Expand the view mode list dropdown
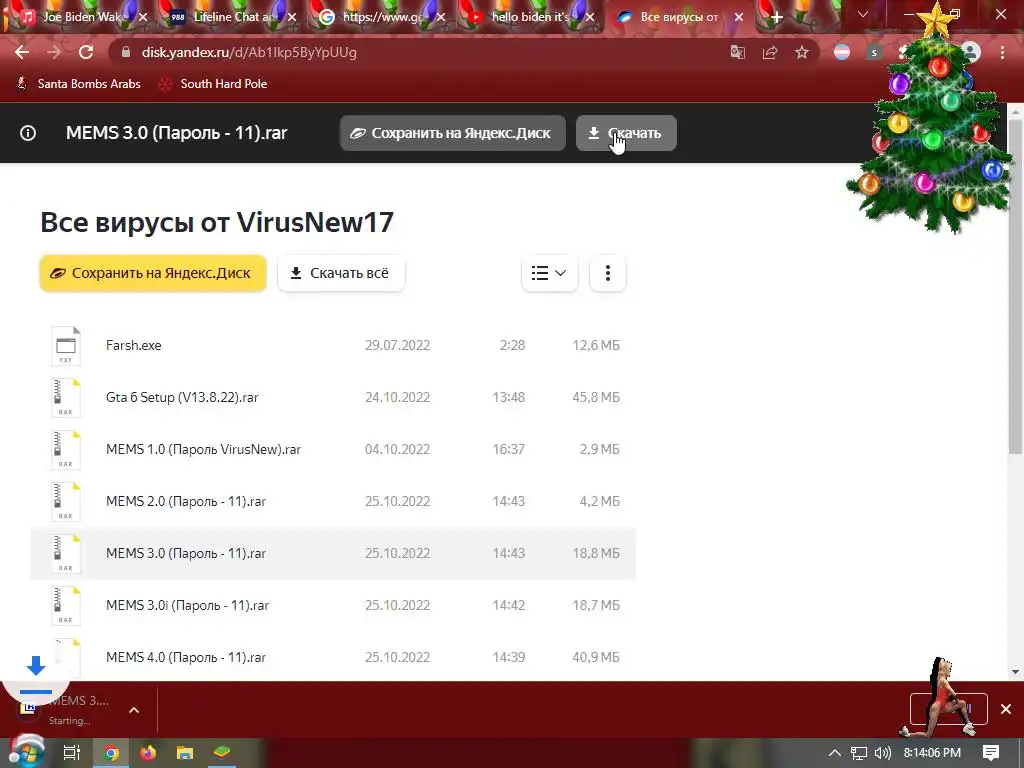Image resolution: width=1024 pixels, height=768 pixels. [x=549, y=273]
